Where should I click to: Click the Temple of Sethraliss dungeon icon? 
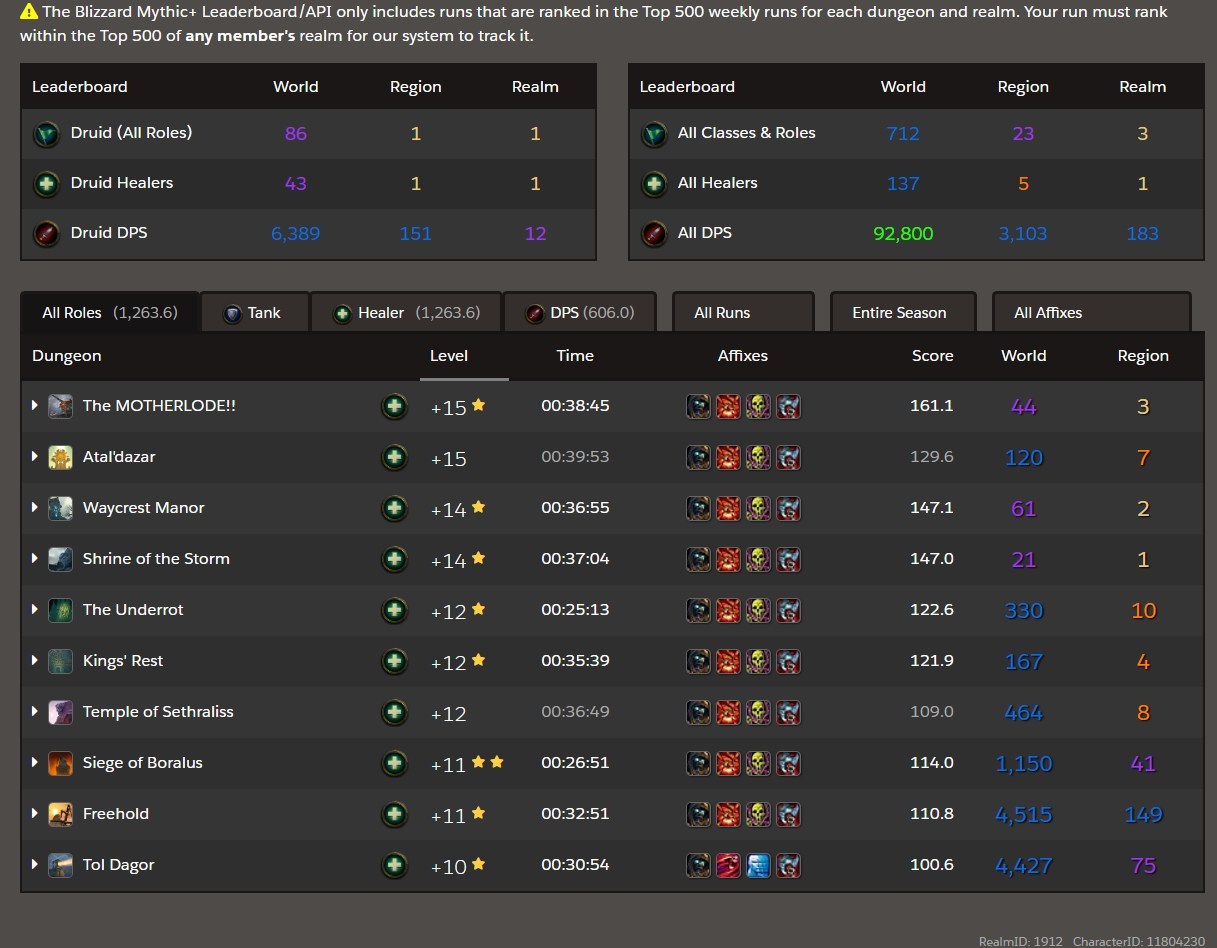pyautogui.click(x=60, y=712)
